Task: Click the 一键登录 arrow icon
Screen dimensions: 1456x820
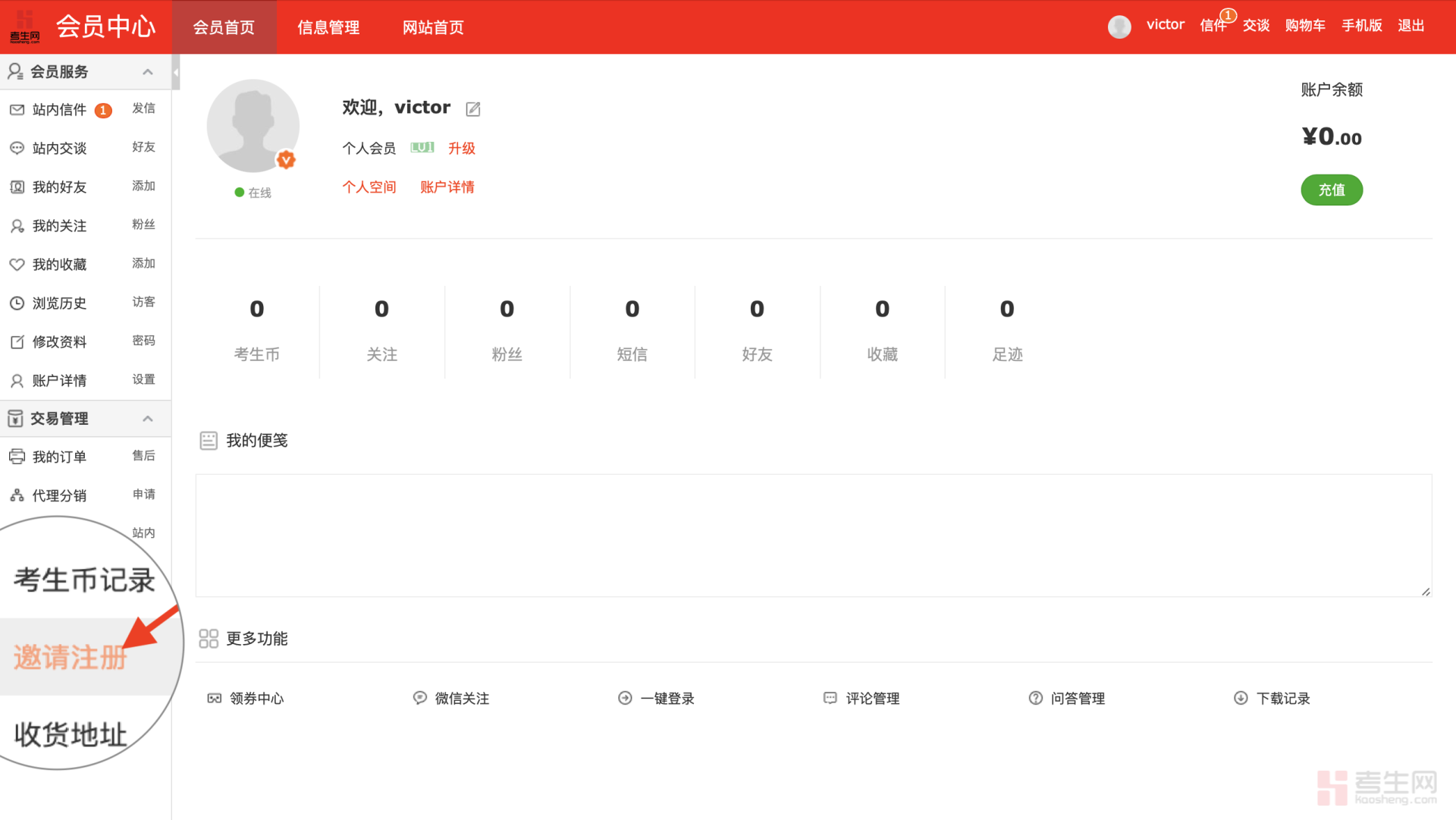Action: click(x=625, y=698)
